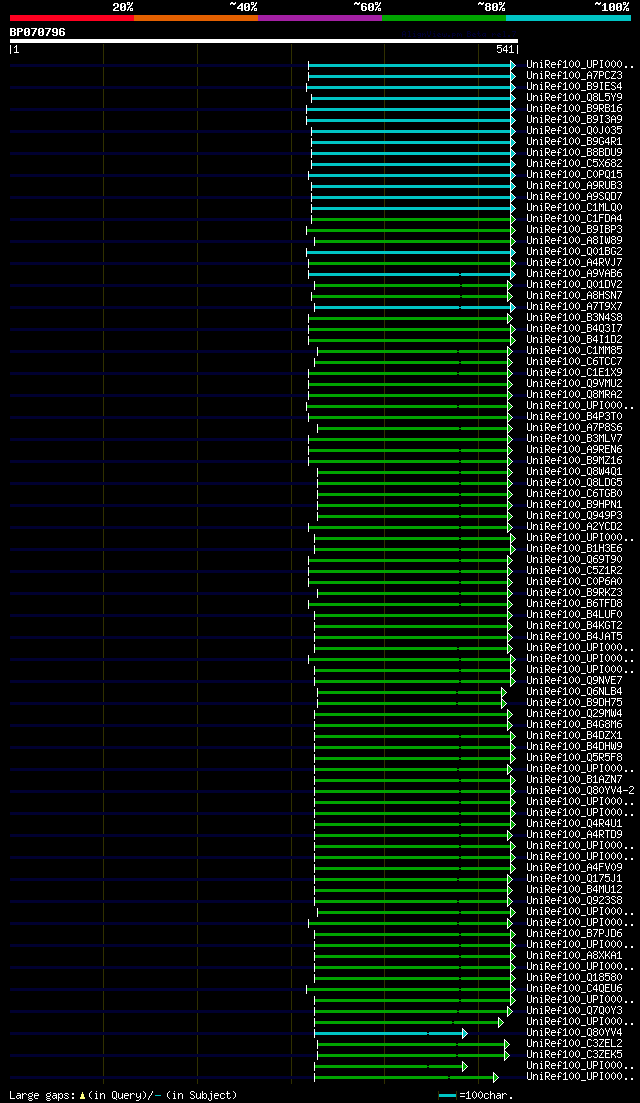Select the UniRef100_C5X682 label

tap(574, 164)
